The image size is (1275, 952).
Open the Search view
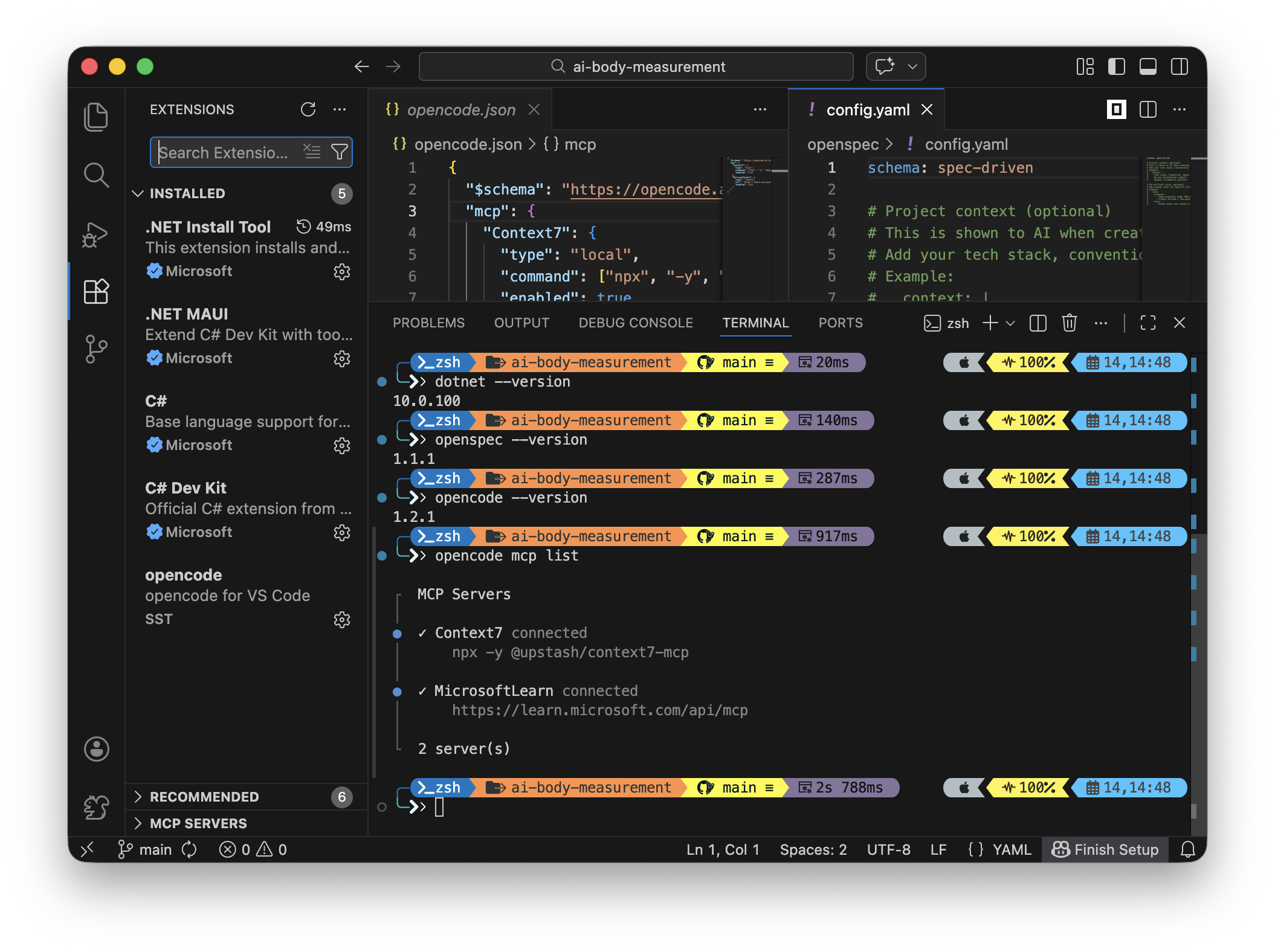[96, 175]
